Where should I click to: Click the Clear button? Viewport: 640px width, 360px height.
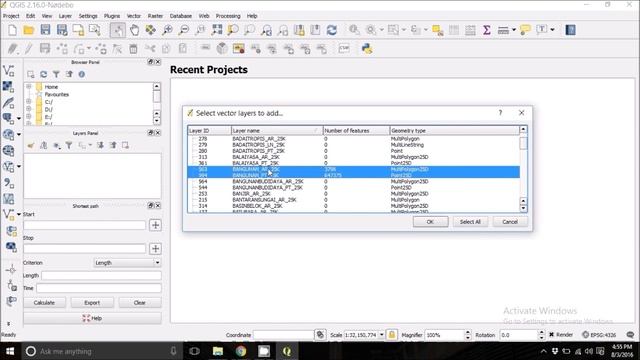pos(140,302)
